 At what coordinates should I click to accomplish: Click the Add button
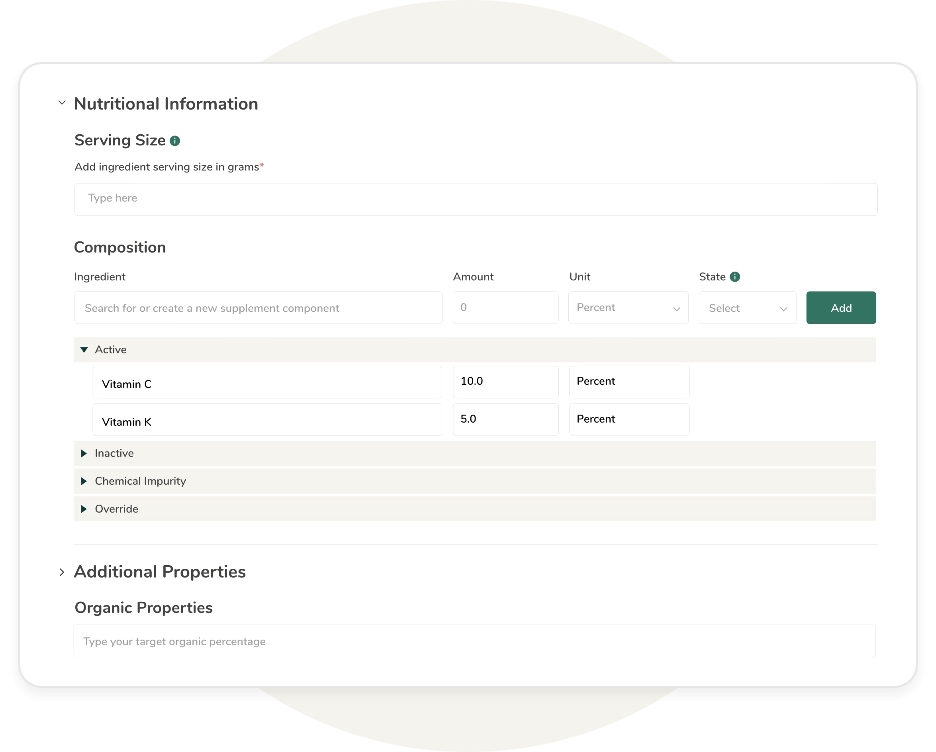coord(840,307)
